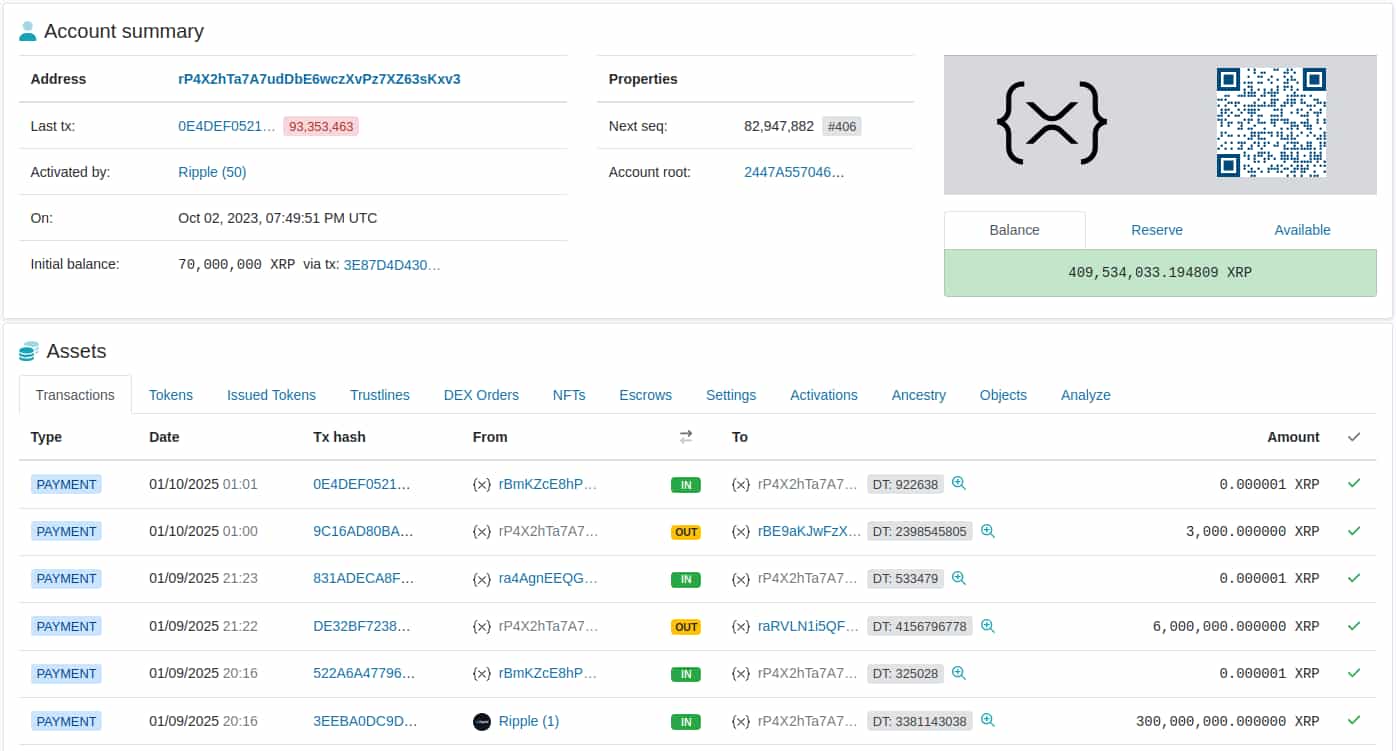This screenshot has width=1396, height=751.
Task: Click the Assets coins icon
Action: pyautogui.click(x=28, y=351)
